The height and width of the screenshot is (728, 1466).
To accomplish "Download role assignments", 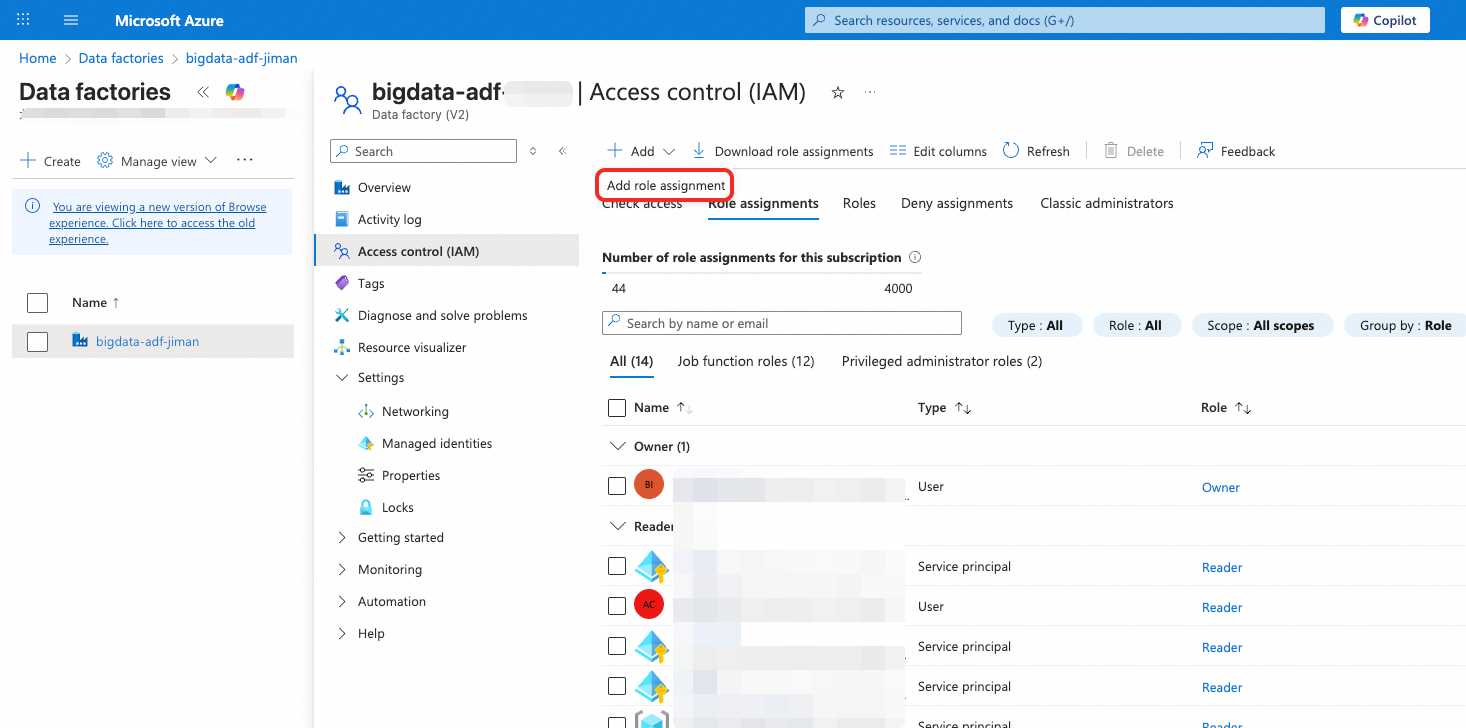I will 783,151.
